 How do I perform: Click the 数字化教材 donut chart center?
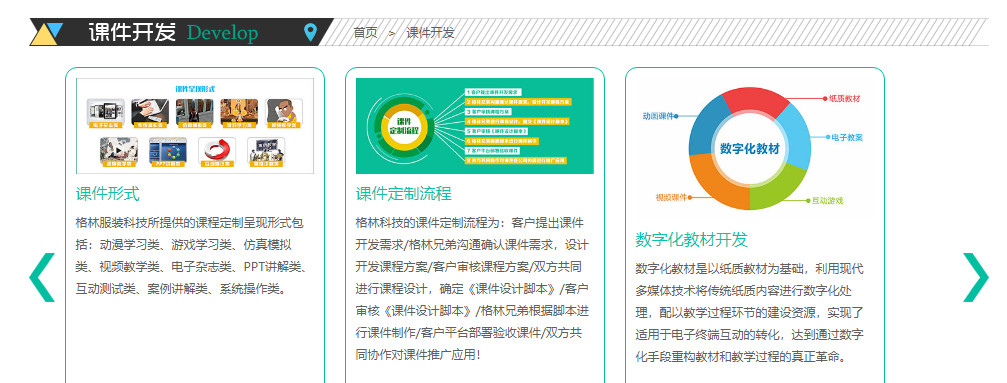(749, 149)
